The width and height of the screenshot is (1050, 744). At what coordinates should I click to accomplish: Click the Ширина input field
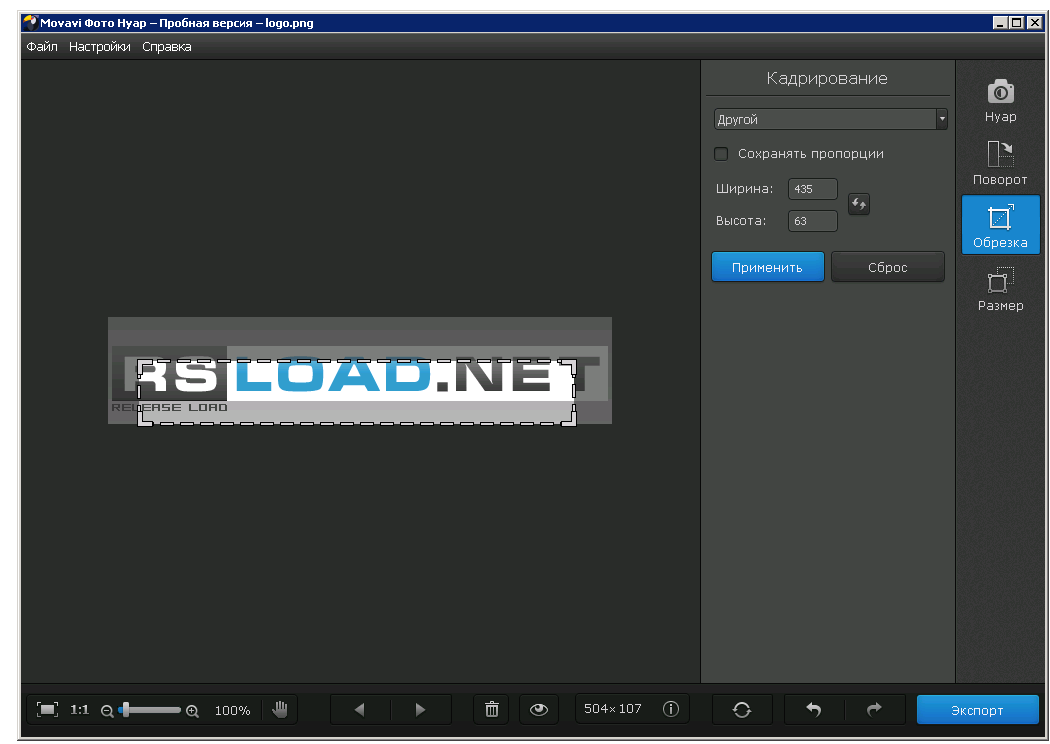[812, 189]
